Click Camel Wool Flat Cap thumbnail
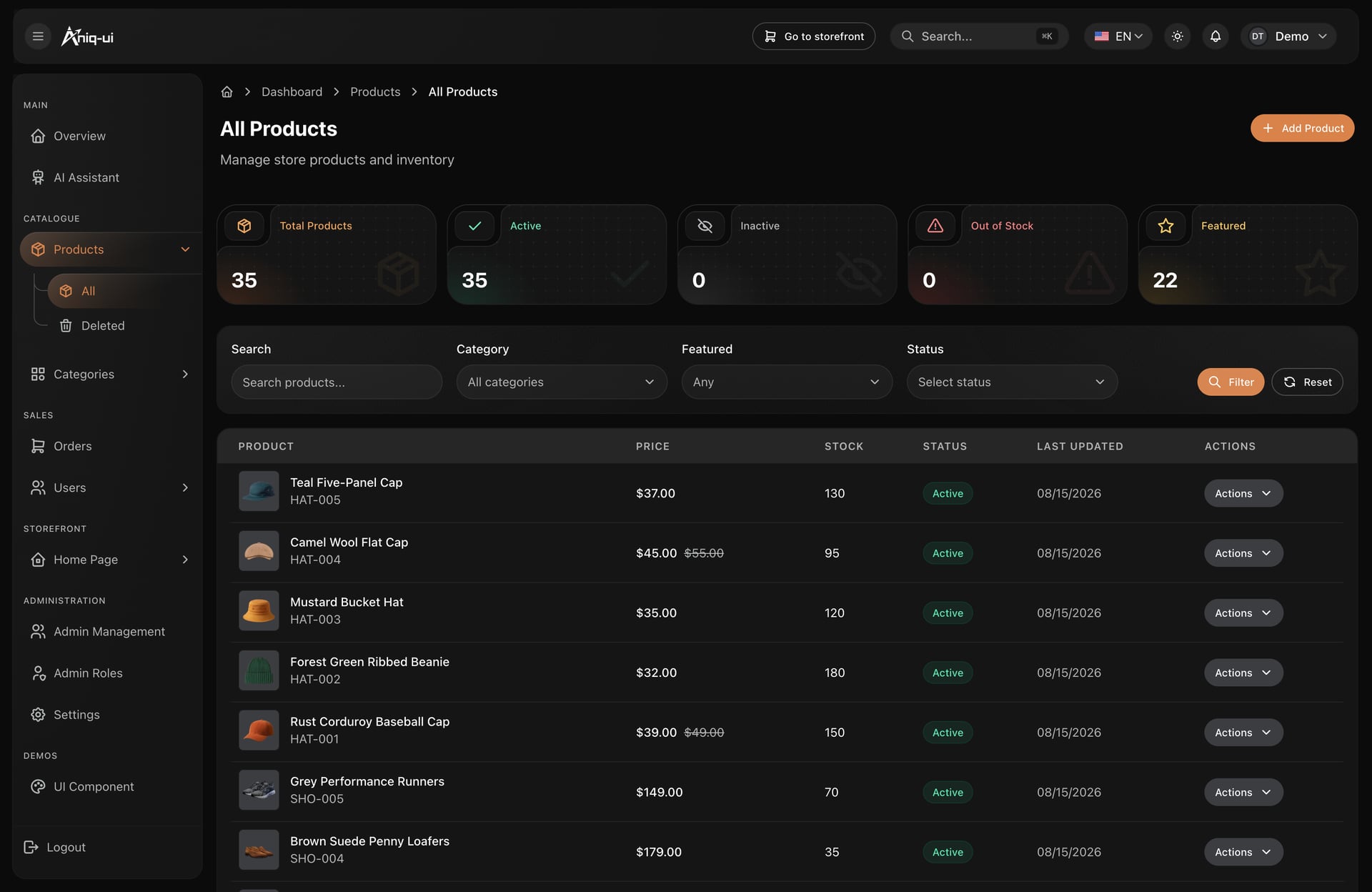This screenshot has height=892, width=1372. (259, 550)
